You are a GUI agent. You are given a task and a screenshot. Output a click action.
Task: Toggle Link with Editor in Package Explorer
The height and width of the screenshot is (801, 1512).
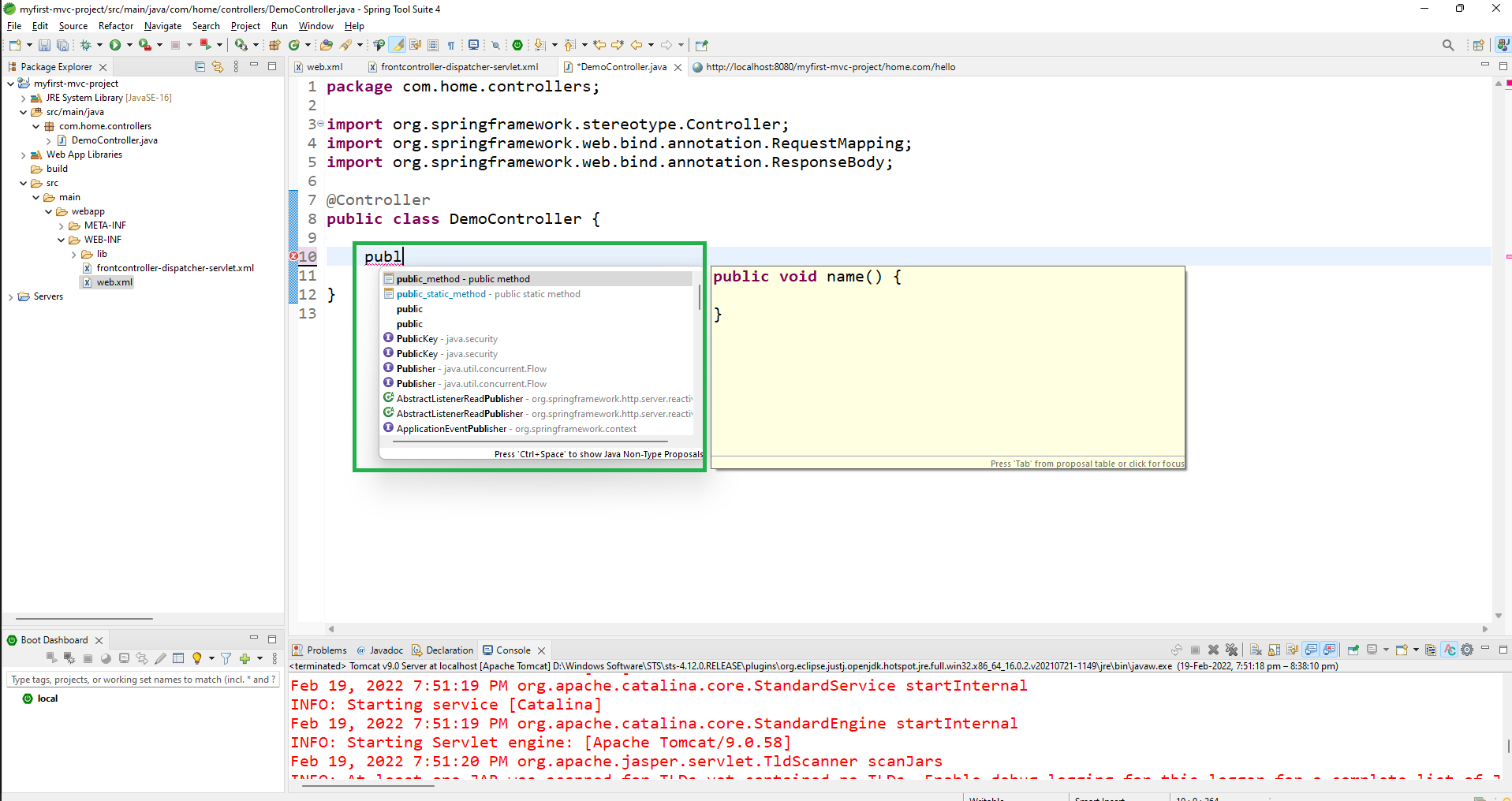pyautogui.click(x=218, y=67)
